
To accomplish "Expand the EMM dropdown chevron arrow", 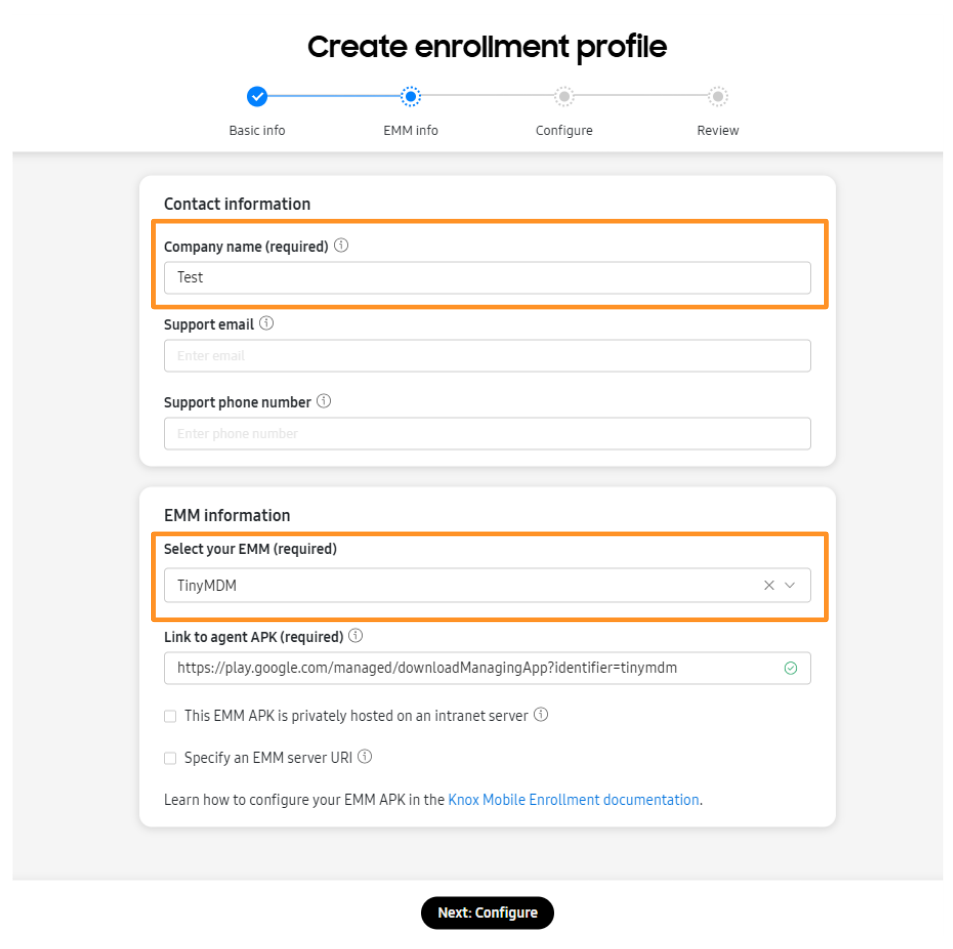I will [x=790, y=585].
